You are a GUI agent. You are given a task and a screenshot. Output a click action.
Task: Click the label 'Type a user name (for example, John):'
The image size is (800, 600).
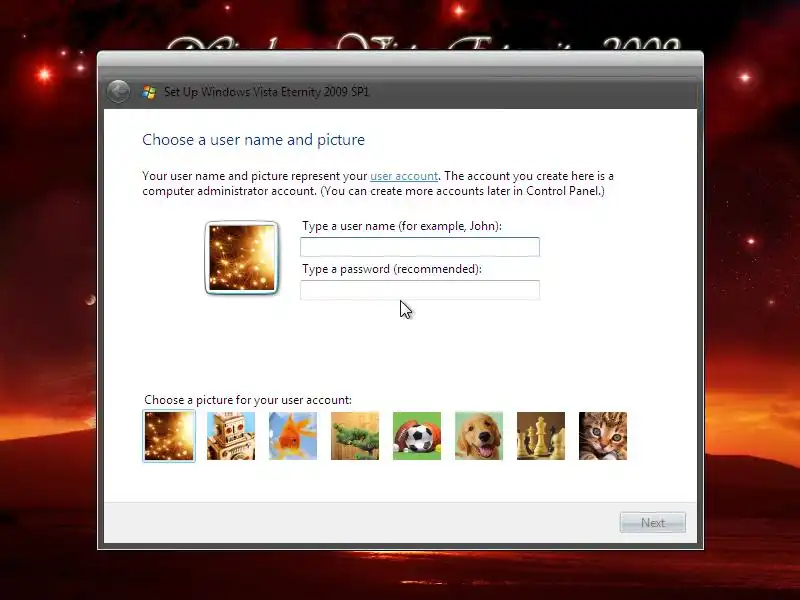coord(402,226)
